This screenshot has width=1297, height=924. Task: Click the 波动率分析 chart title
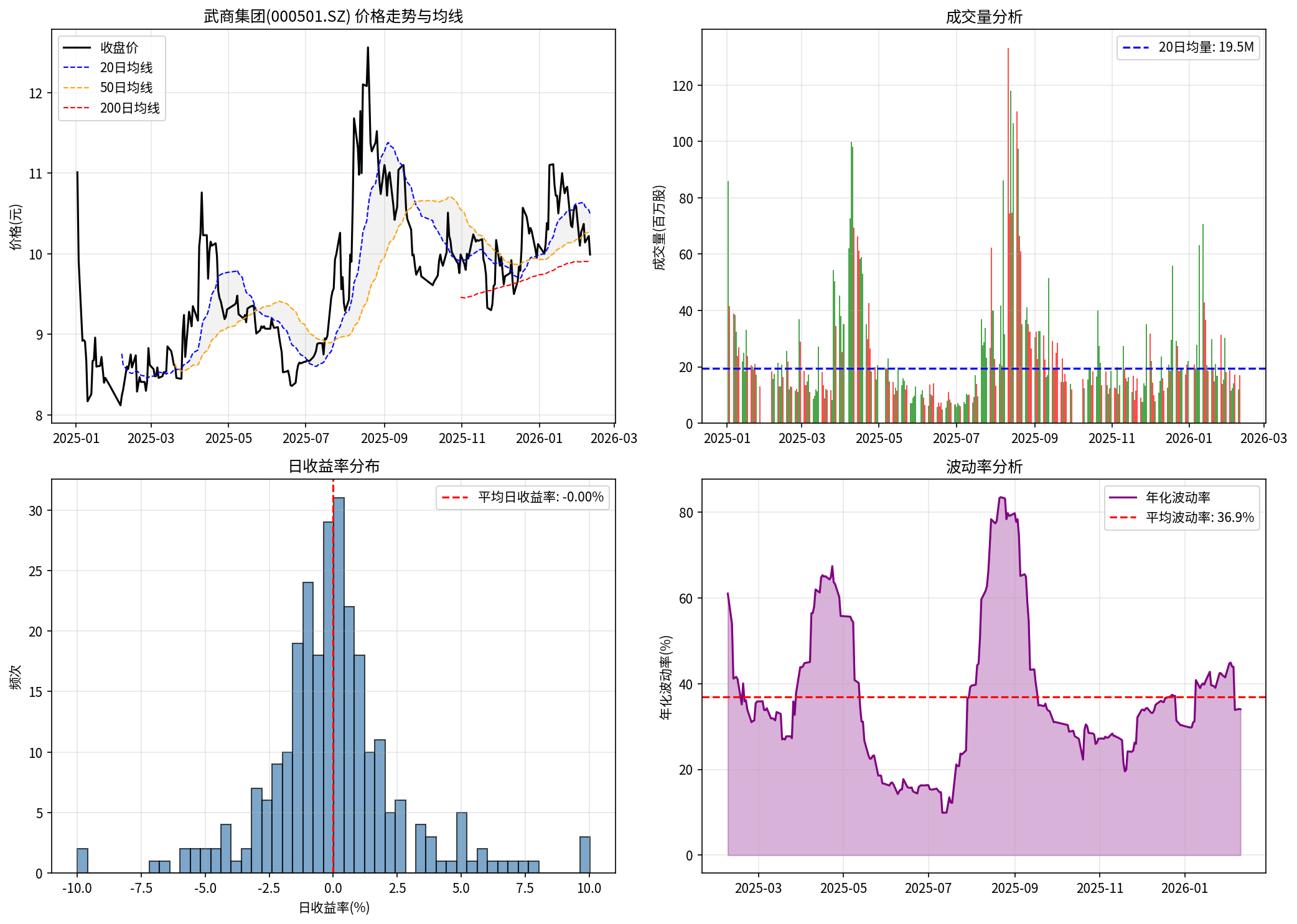tap(983, 467)
